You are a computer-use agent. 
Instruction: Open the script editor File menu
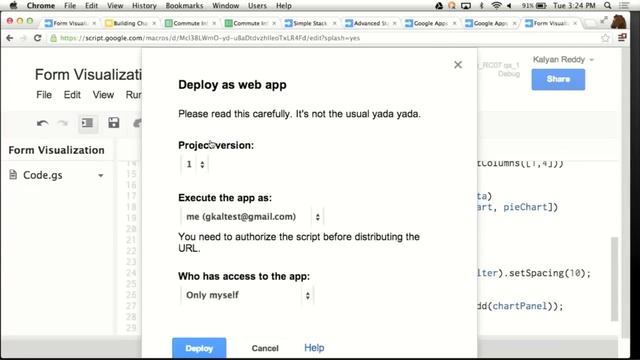(x=44, y=95)
